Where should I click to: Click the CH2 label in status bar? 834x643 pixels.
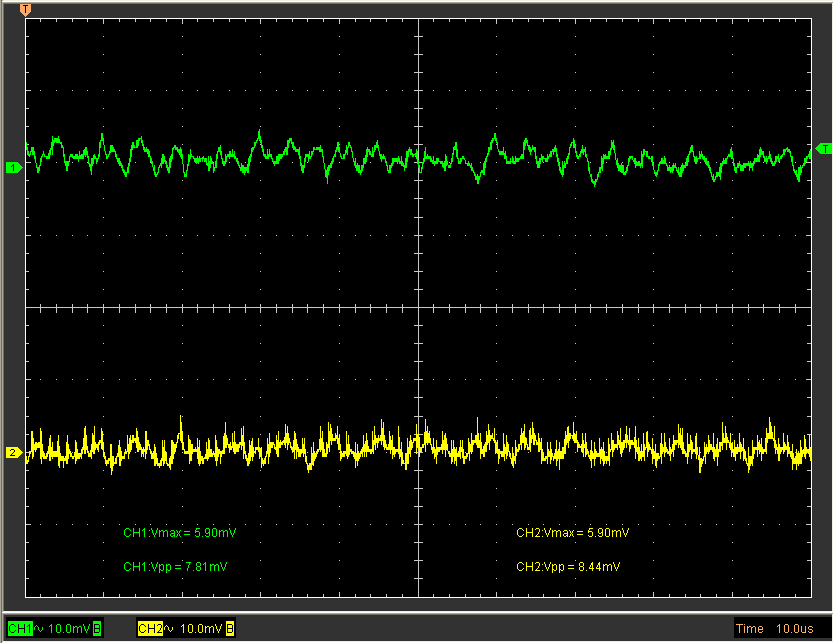[x=150, y=629]
